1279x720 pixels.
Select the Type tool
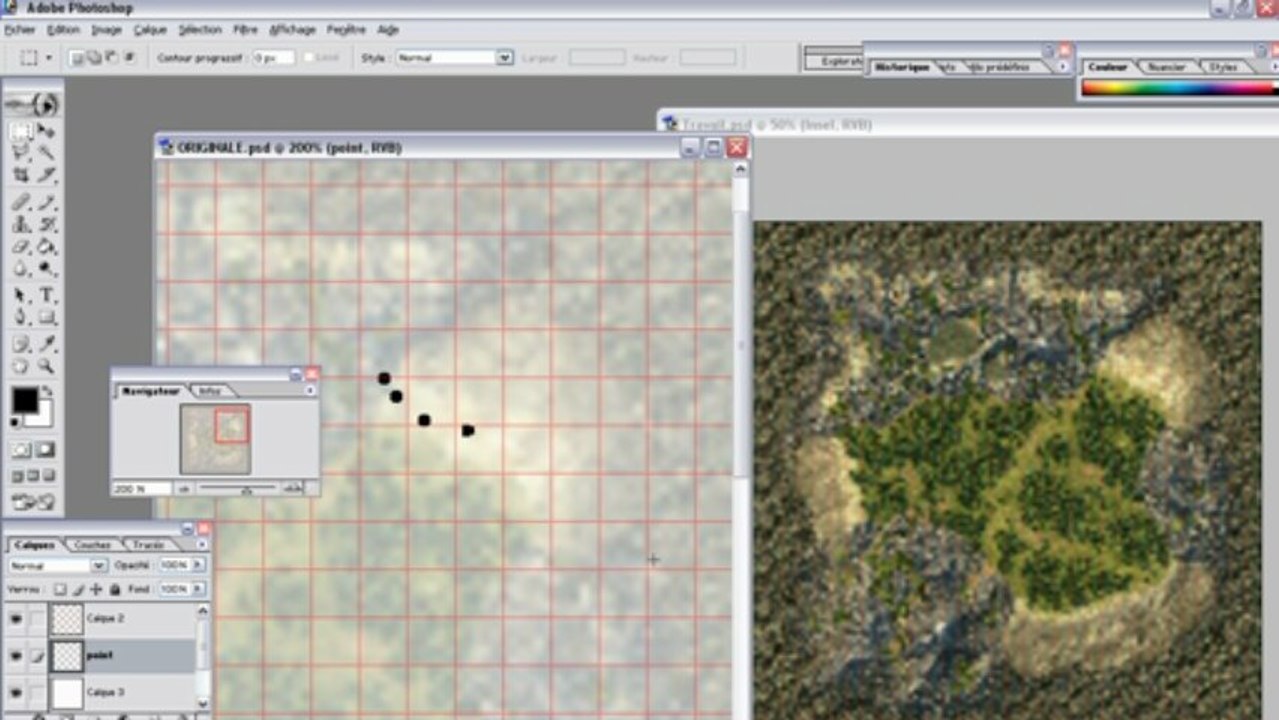46,296
